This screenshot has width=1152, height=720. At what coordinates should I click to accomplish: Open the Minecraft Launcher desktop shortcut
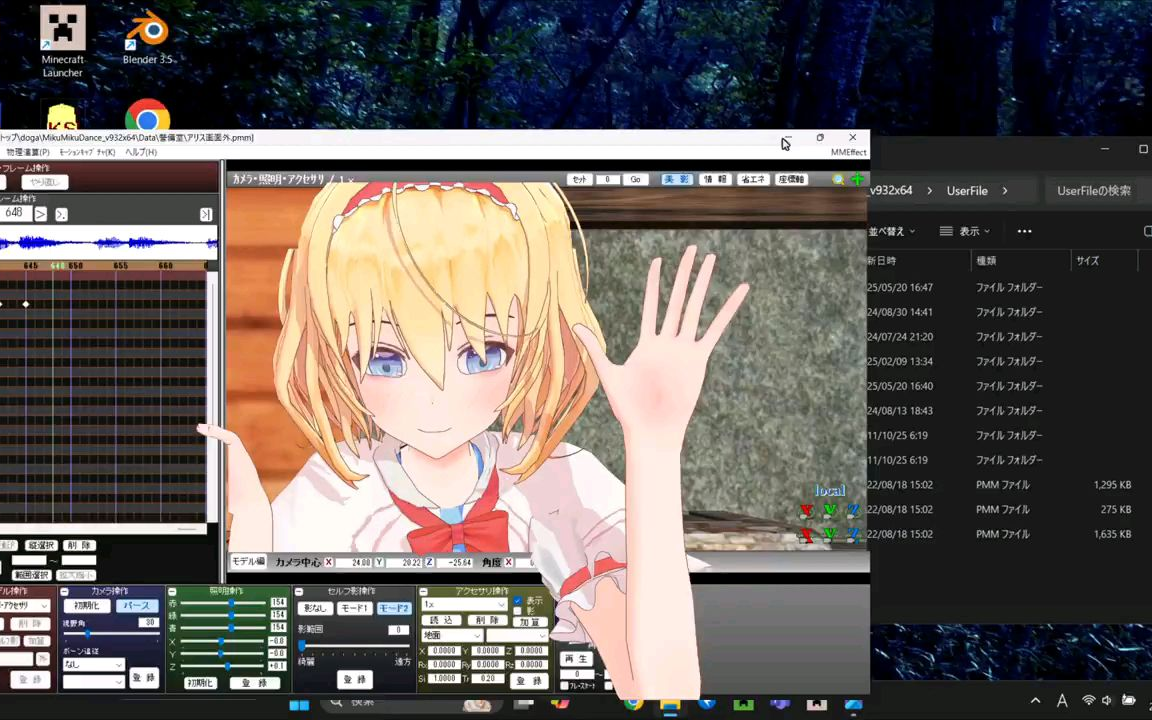tap(62, 41)
